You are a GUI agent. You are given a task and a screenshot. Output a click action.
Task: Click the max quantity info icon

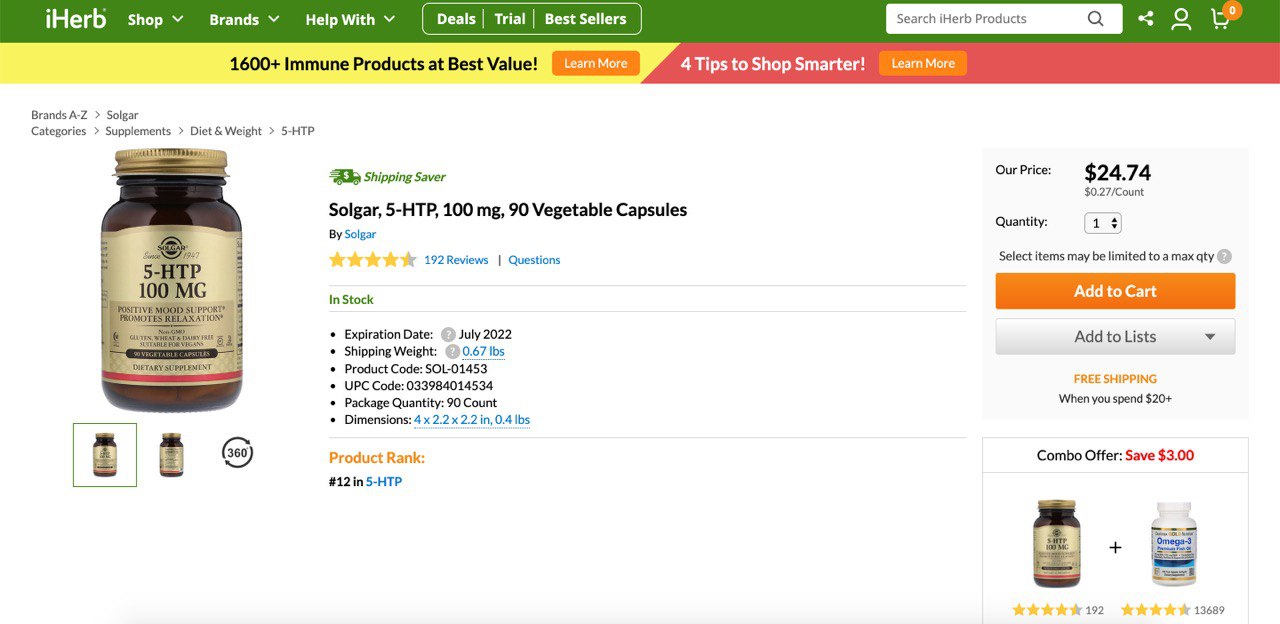[x=1225, y=256]
